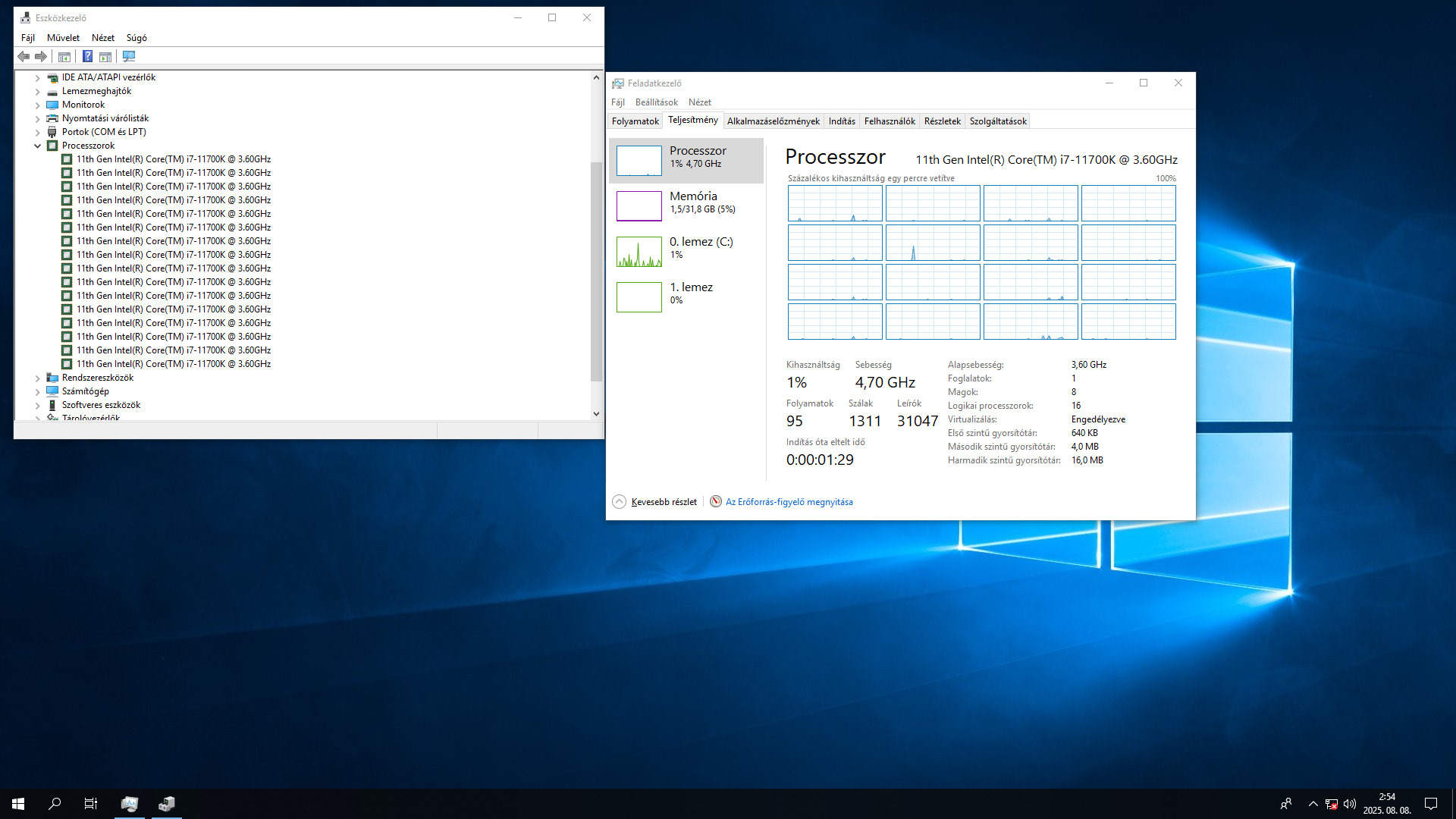Open the Windows Start menu
1456x819 pixels.
(x=18, y=804)
